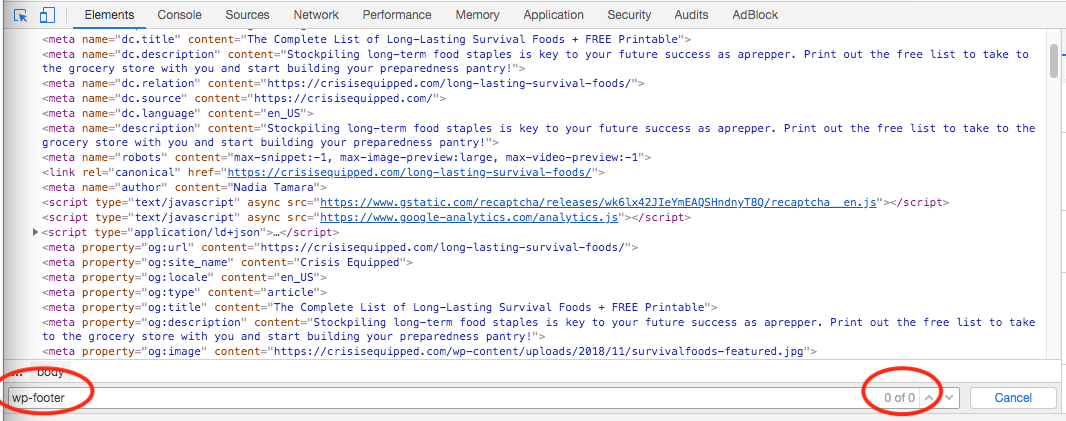Viewport: 1066px width, 421px height.
Task: Select the dc.title meta line
Action: (x=366, y=39)
